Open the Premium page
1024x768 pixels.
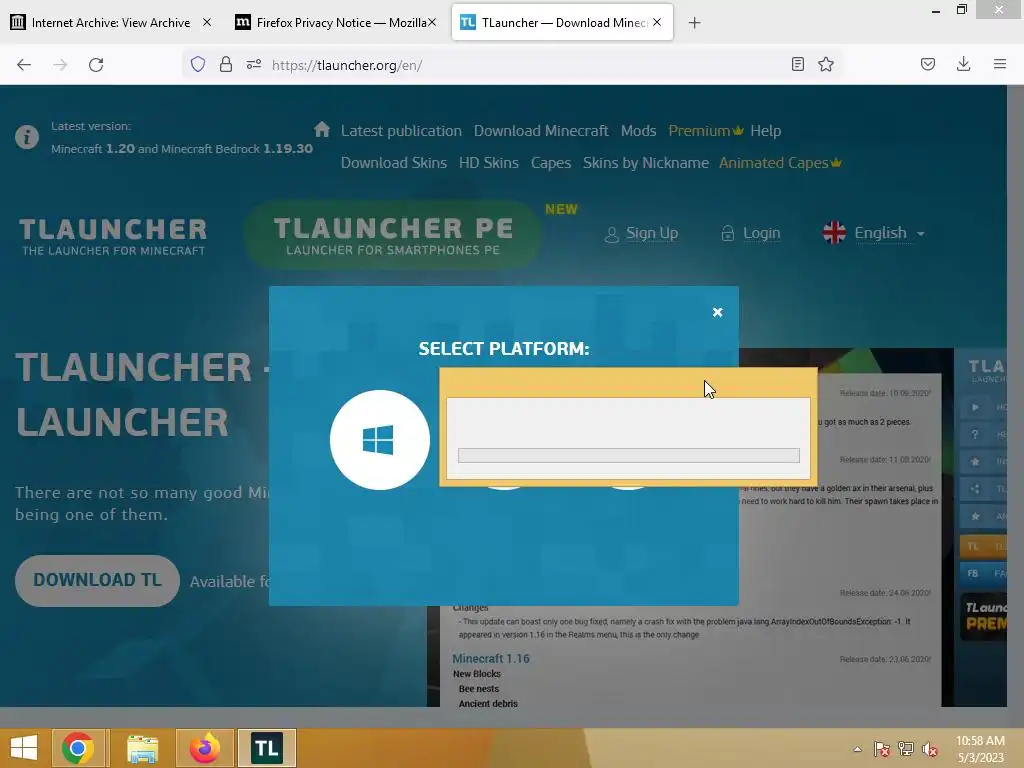(705, 131)
